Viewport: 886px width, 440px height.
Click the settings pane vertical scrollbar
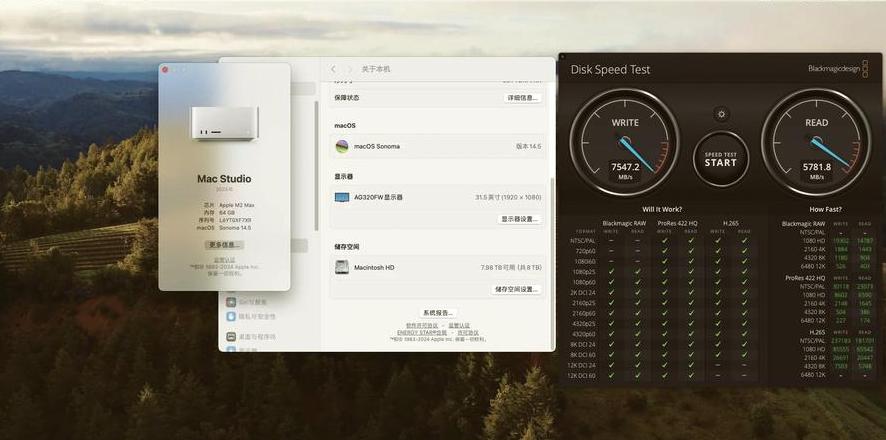tap(551, 263)
